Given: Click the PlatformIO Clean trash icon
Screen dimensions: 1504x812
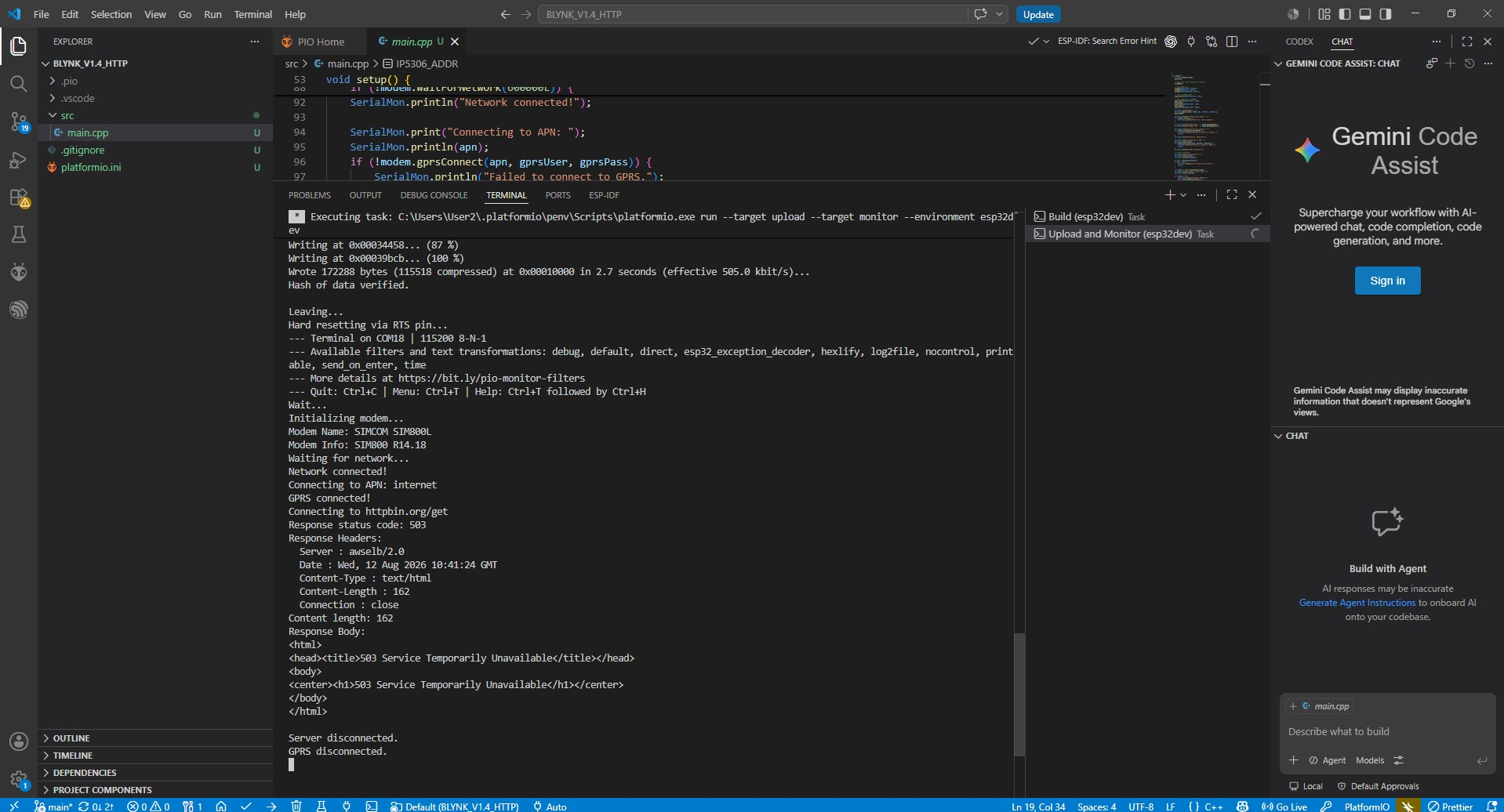Looking at the screenshot, I should tap(296, 806).
